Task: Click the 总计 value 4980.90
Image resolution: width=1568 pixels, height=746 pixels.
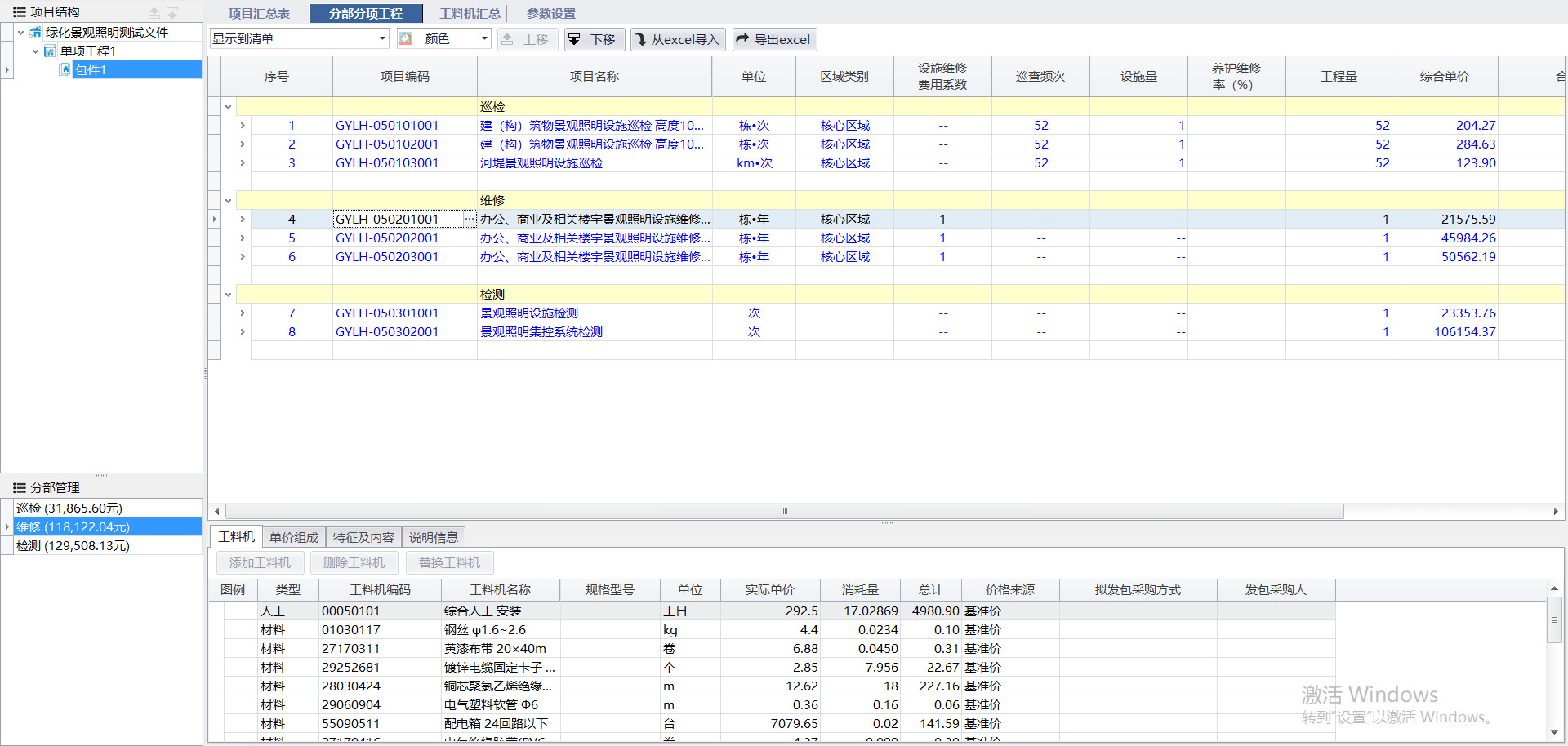Action: tap(936, 611)
